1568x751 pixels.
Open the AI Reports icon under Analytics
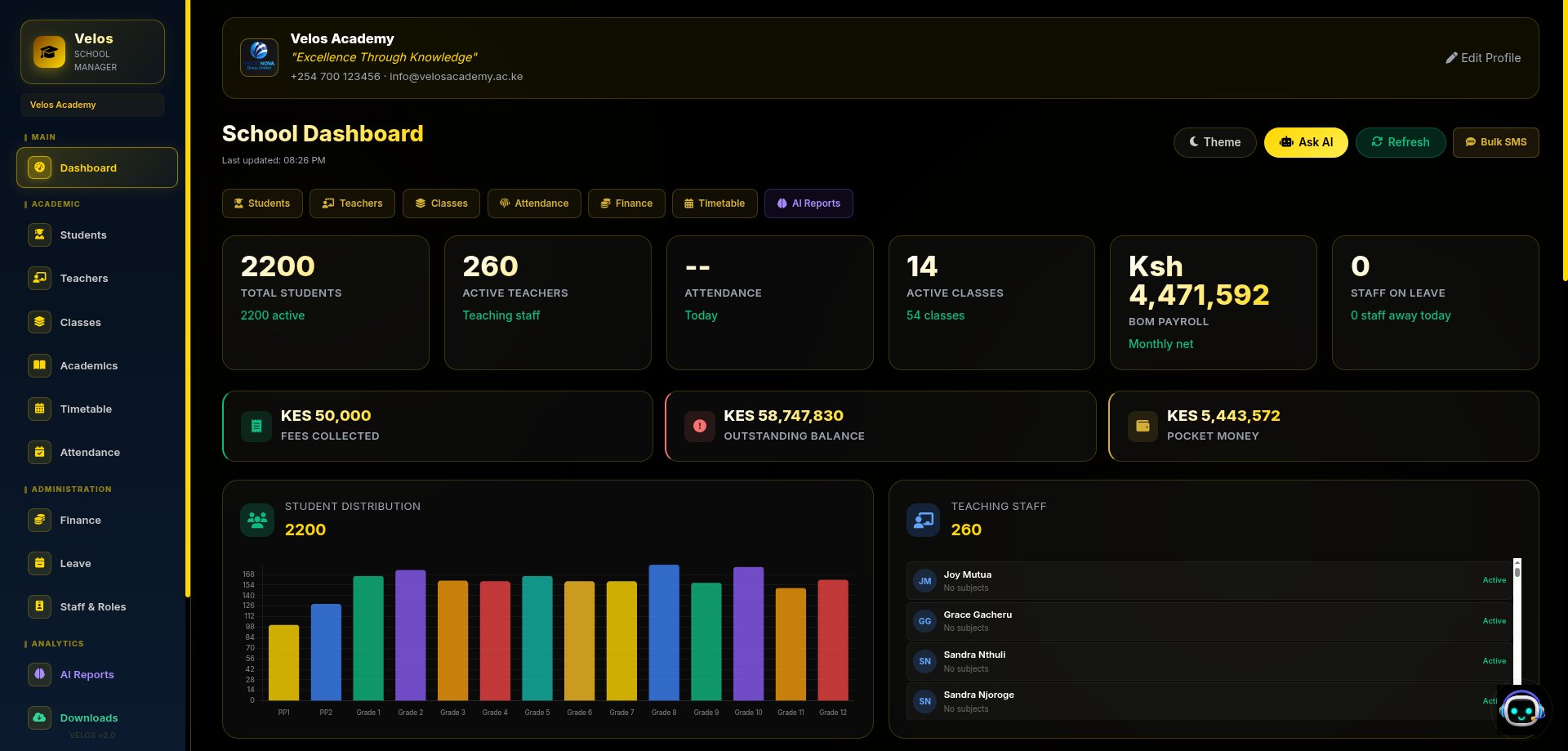[x=39, y=674]
